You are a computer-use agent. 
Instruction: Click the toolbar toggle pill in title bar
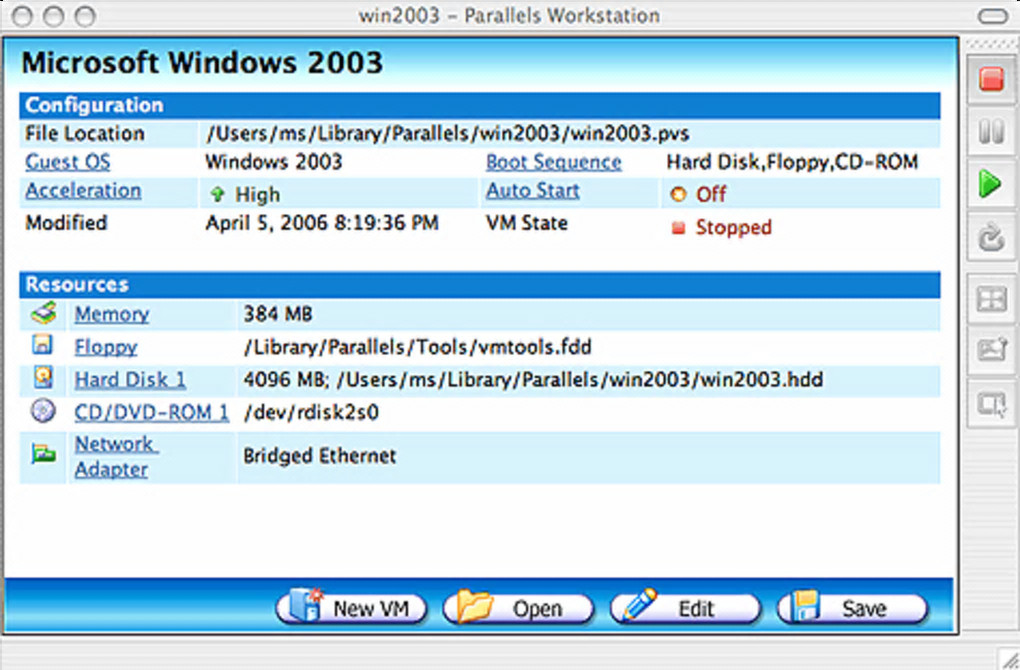[x=993, y=16]
